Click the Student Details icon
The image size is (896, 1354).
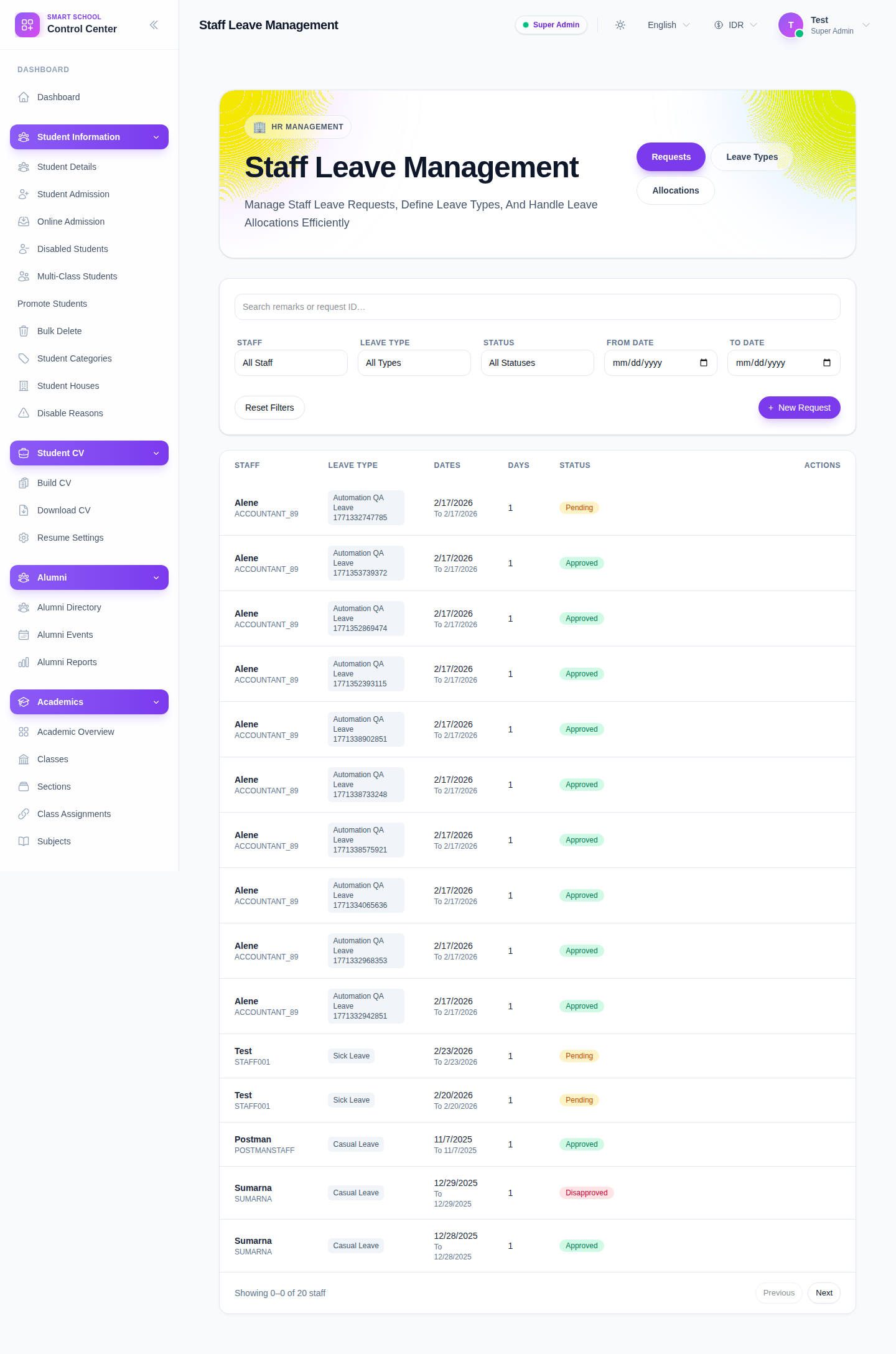(x=24, y=167)
